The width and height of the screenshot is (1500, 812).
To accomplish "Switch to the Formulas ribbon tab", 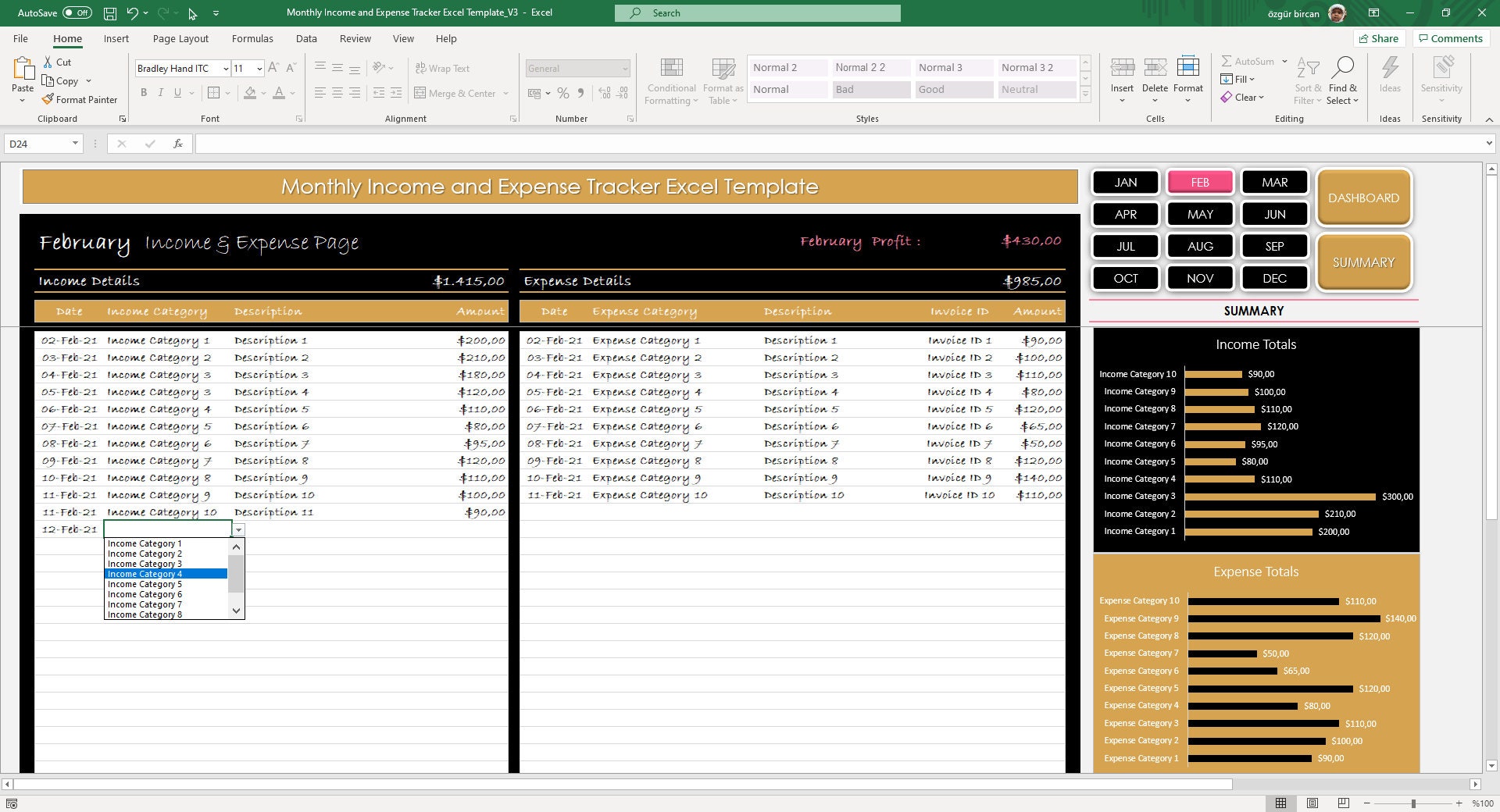I will [252, 38].
